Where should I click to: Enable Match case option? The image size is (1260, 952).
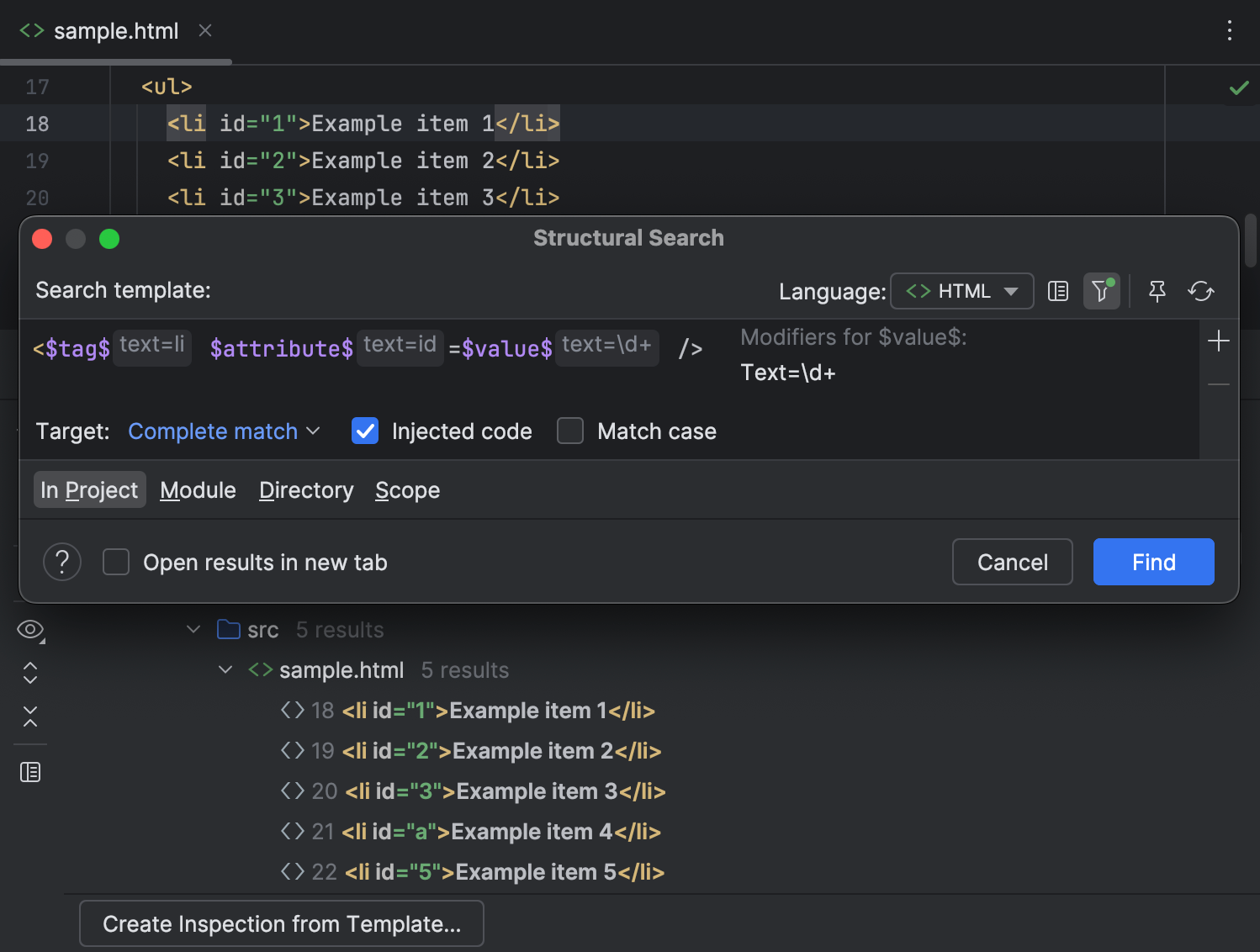[x=570, y=431]
